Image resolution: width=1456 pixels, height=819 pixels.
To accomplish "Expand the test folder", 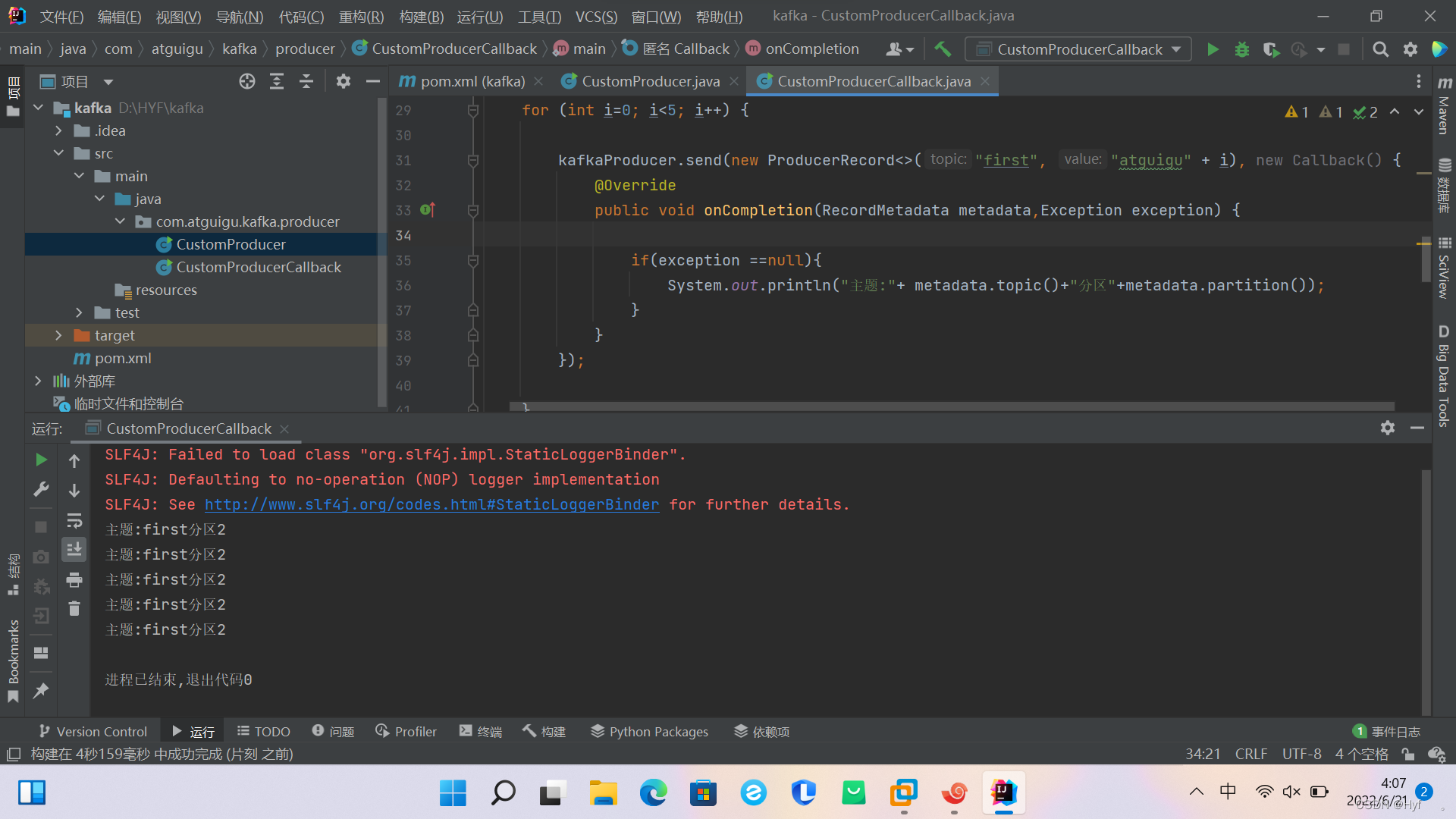I will tap(80, 312).
